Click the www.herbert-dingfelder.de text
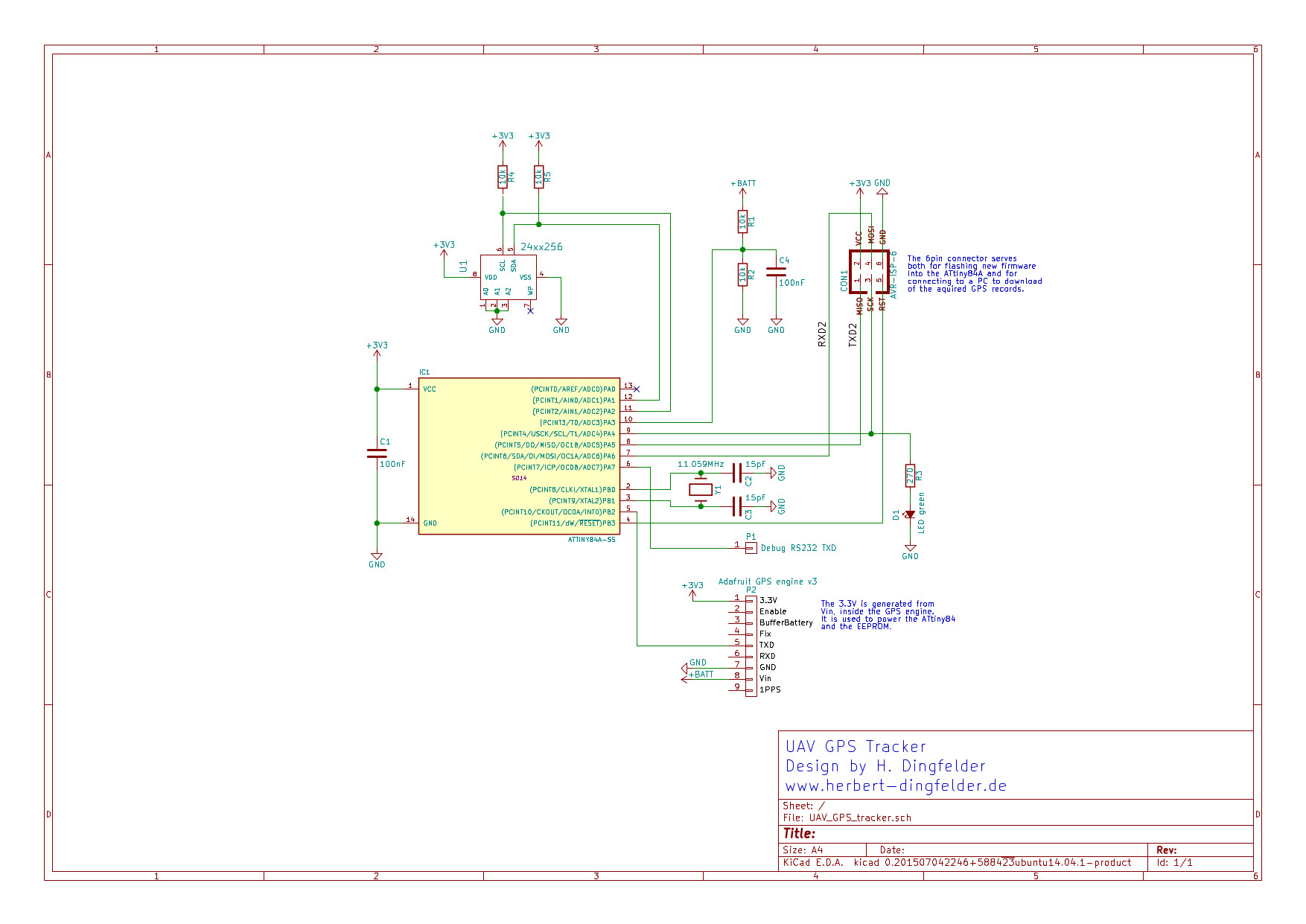The width and height of the screenshot is (1306, 924). [x=896, y=786]
